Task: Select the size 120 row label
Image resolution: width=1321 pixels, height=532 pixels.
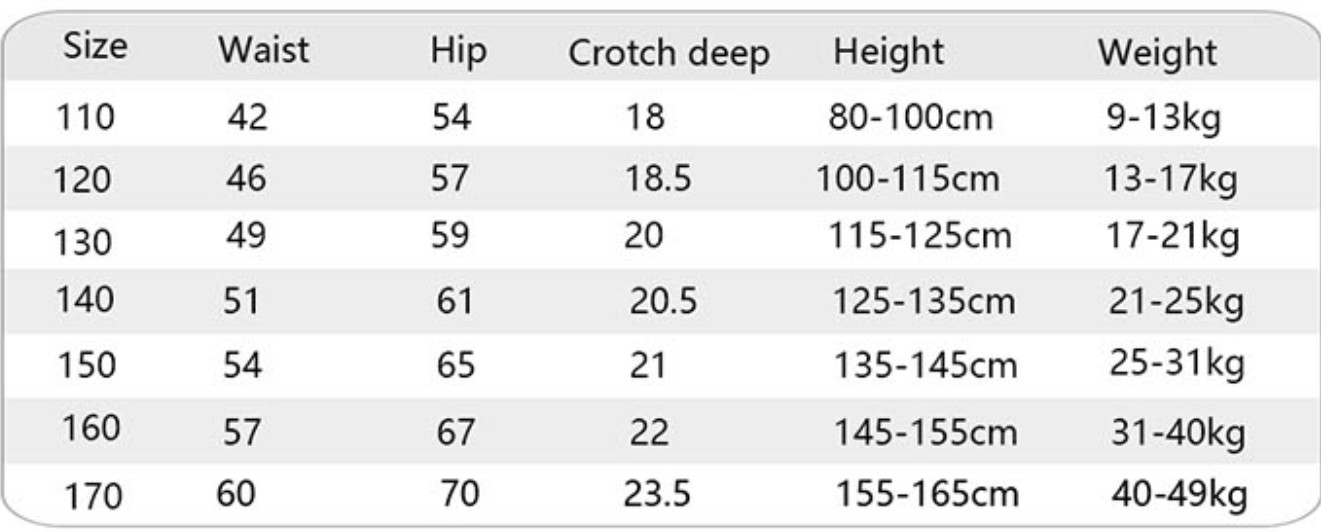Action: pos(82,181)
